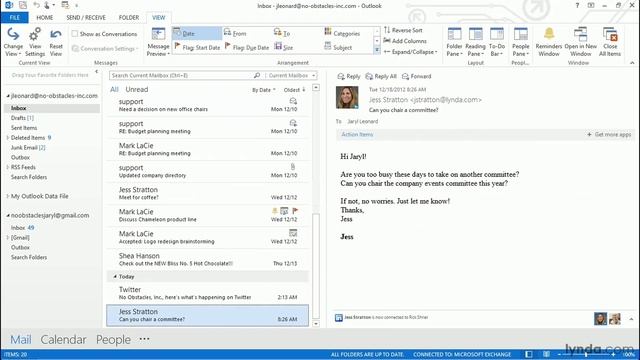Open the Folder Pane menu
The height and width of the screenshot is (360, 640).
(454, 42)
